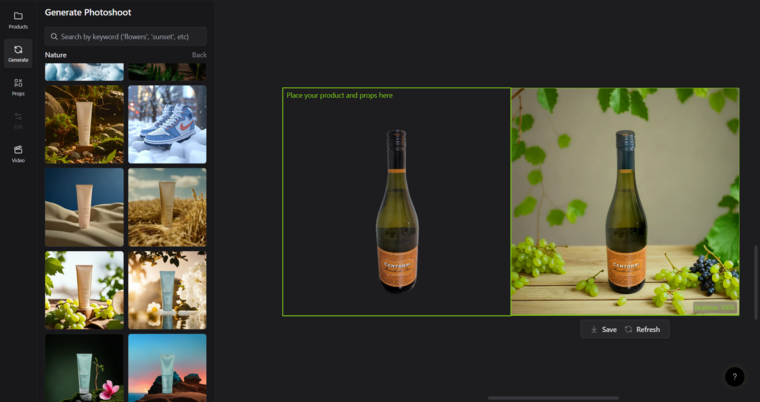
Task: Click the Save download icon
Action: click(x=594, y=329)
